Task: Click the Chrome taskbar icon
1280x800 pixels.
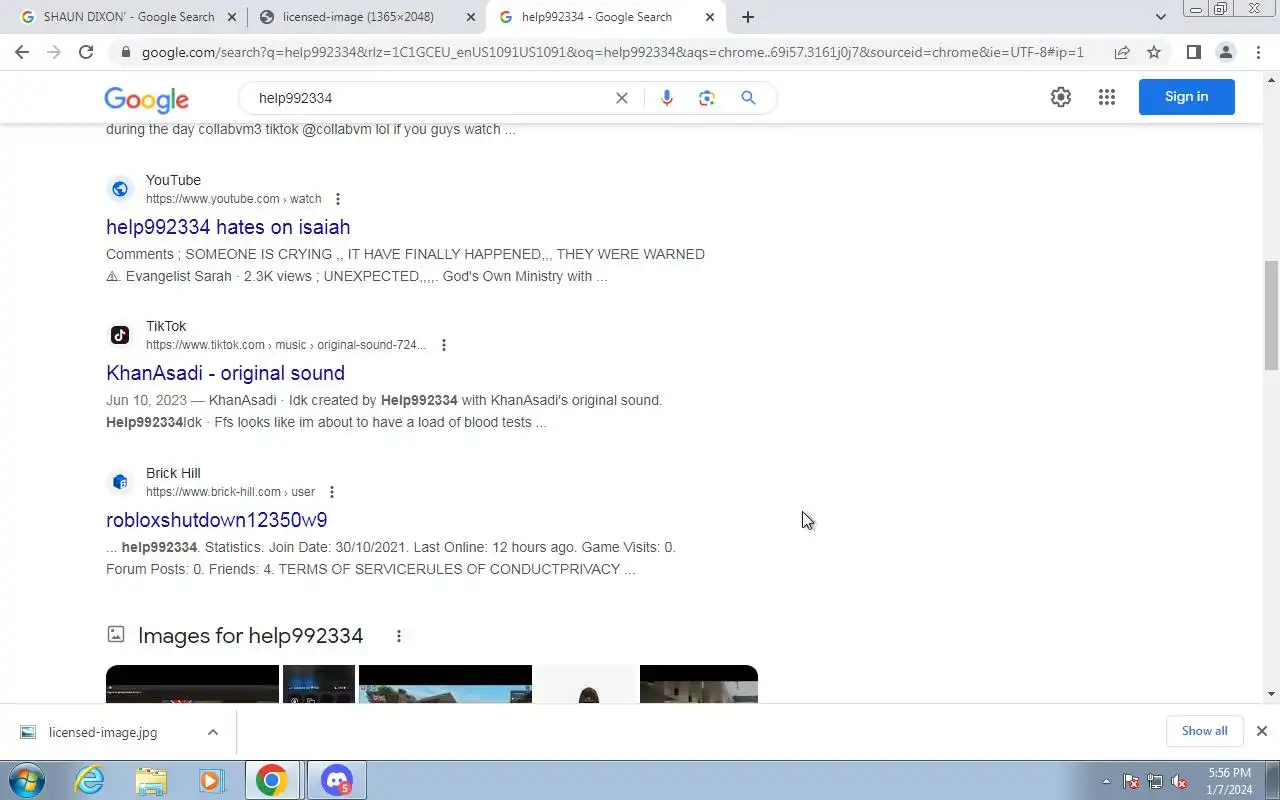Action: pos(272,780)
